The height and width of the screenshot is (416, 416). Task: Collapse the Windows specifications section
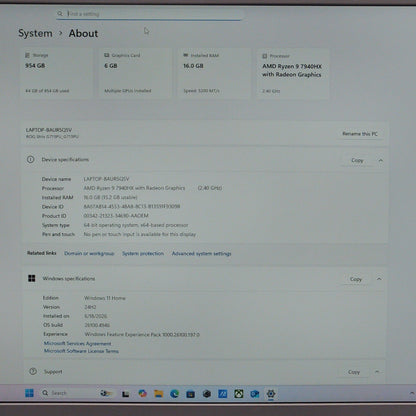(x=379, y=279)
